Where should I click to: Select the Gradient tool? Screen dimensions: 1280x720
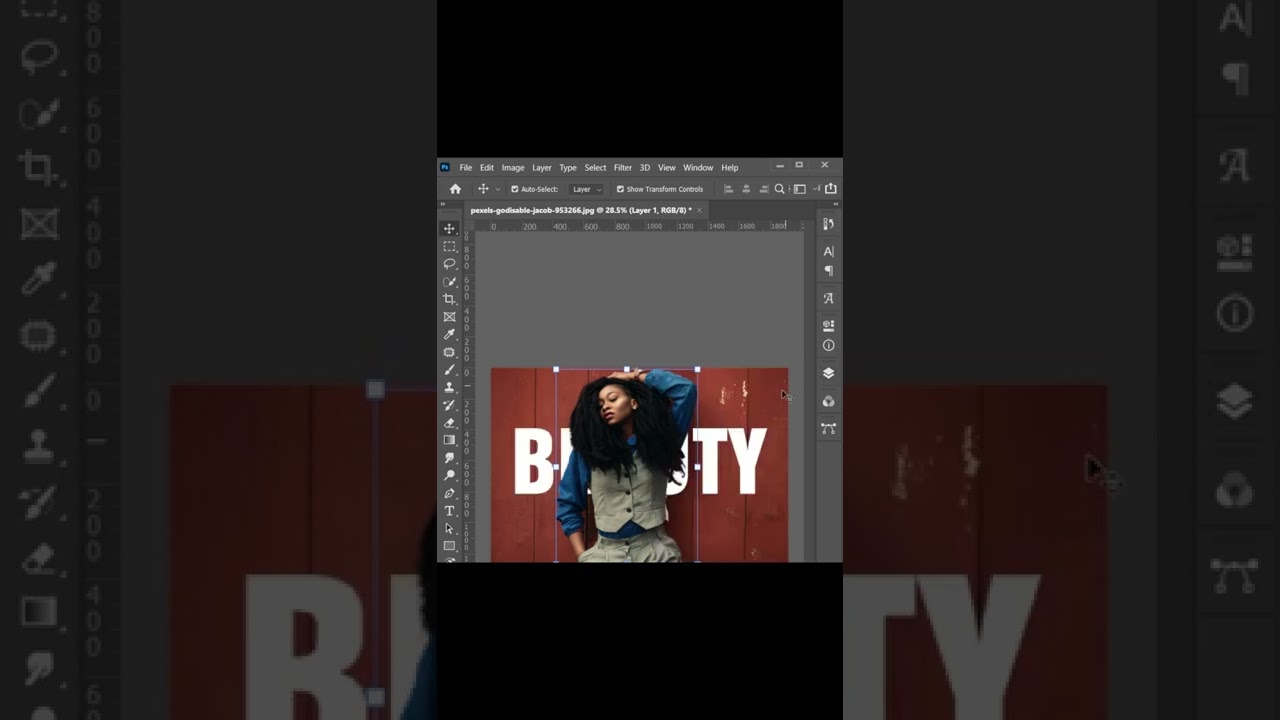pyautogui.click(x=449, y=440)
